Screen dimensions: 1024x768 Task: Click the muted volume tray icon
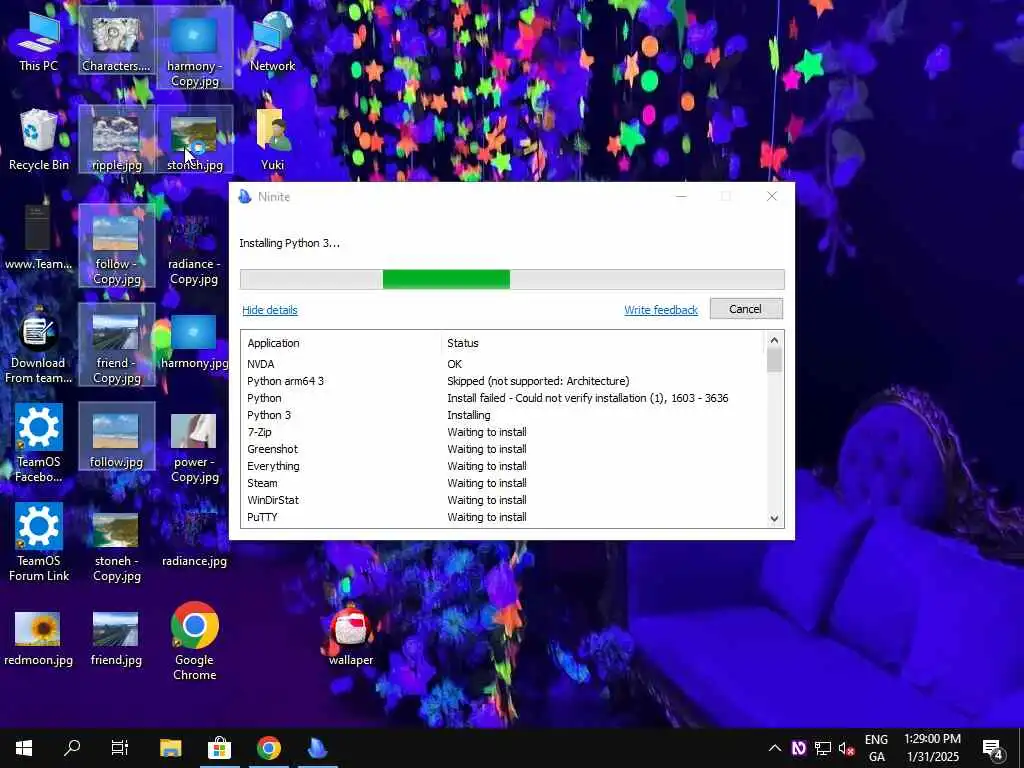(x=846, y=748)
